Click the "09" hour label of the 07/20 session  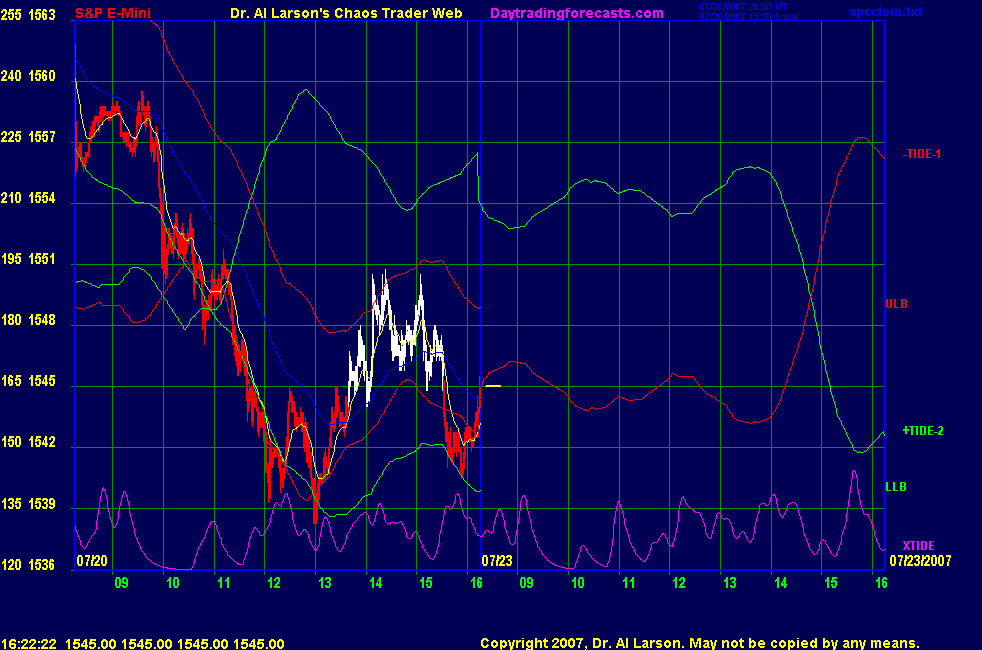coord(121,583)
